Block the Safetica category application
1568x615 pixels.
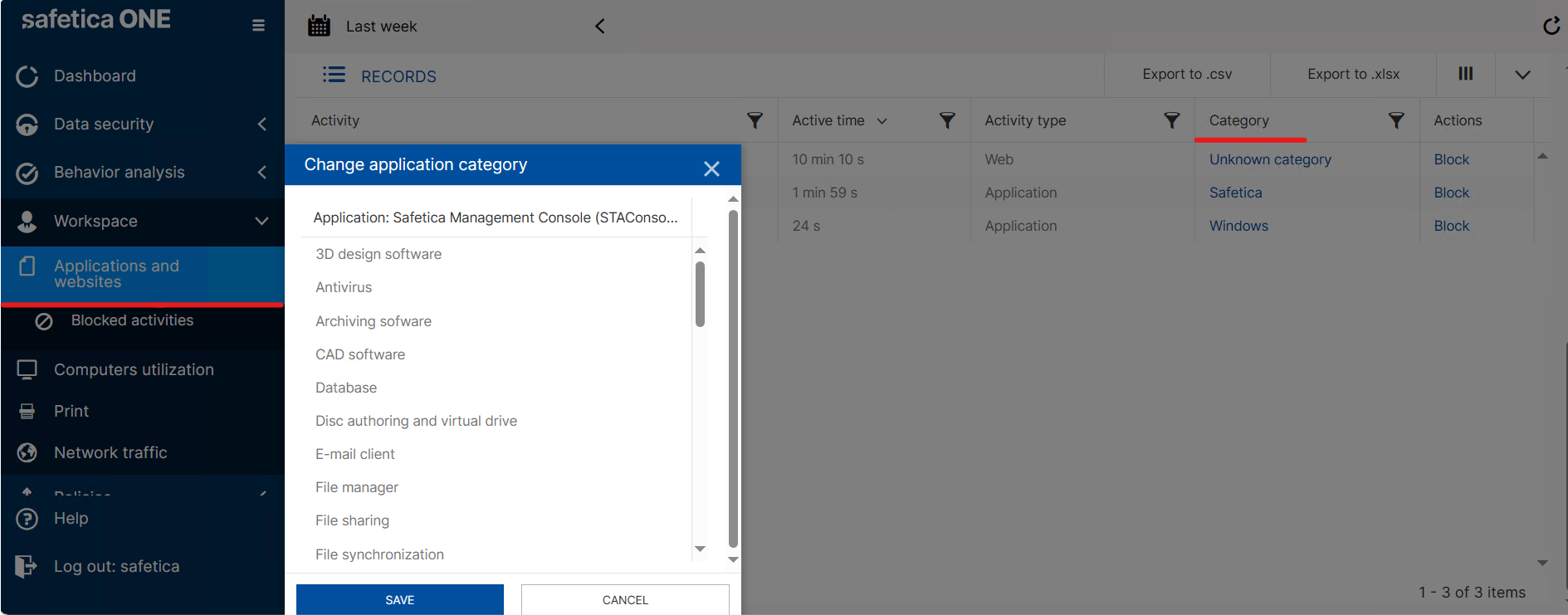coord(1451,193)
